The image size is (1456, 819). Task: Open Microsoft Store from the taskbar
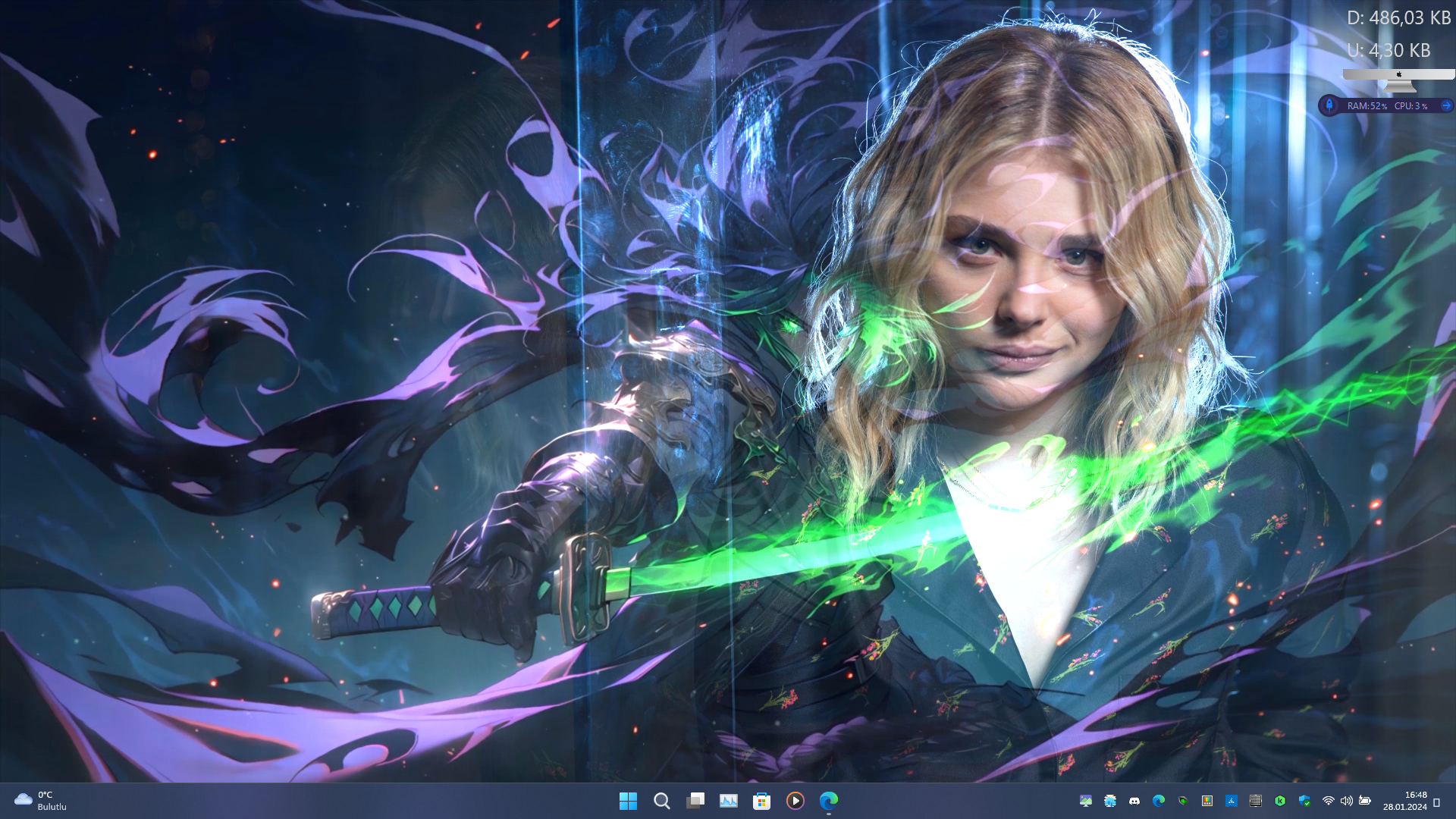[761, 801]
